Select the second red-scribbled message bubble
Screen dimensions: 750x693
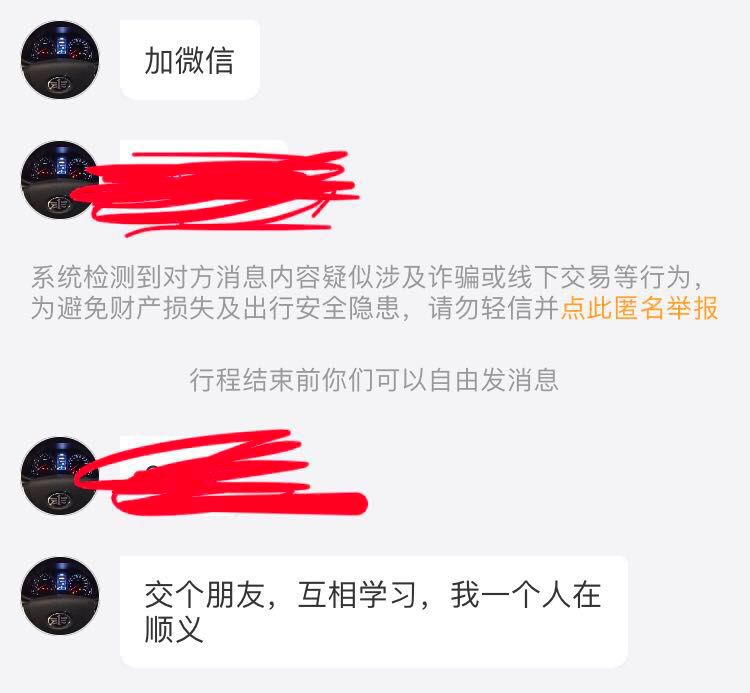tap(220, 473)
